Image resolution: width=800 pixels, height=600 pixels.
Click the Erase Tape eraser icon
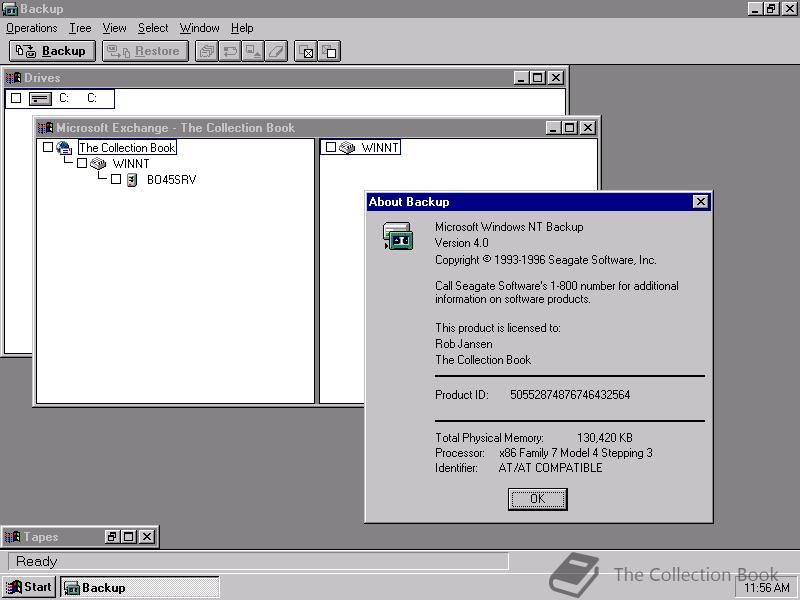click(x=276, y=51)
